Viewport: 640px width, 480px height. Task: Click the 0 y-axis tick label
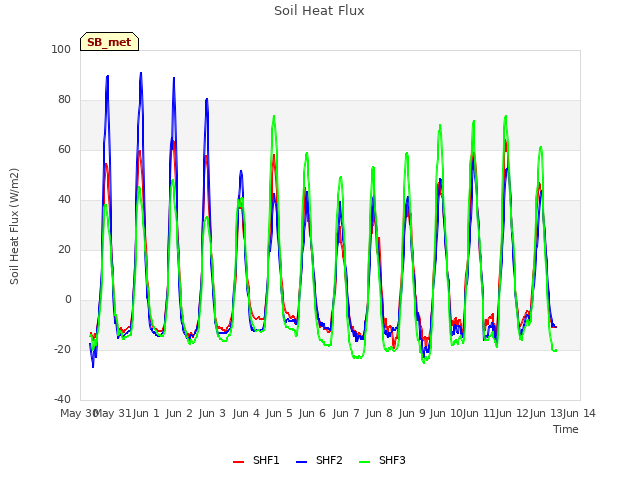(x=68, y=300)
